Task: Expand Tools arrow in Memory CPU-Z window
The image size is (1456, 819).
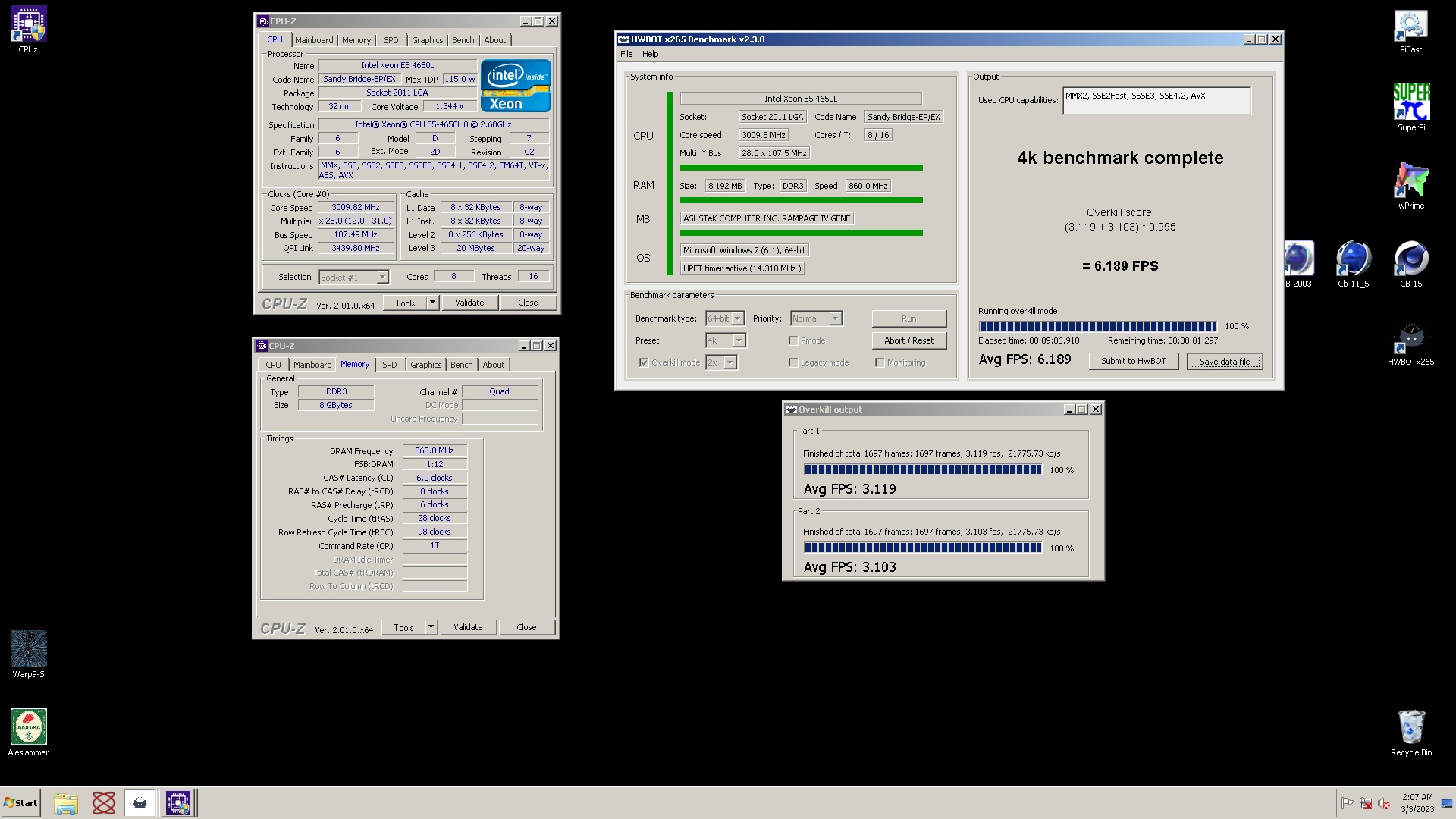Action: [431, 627]
